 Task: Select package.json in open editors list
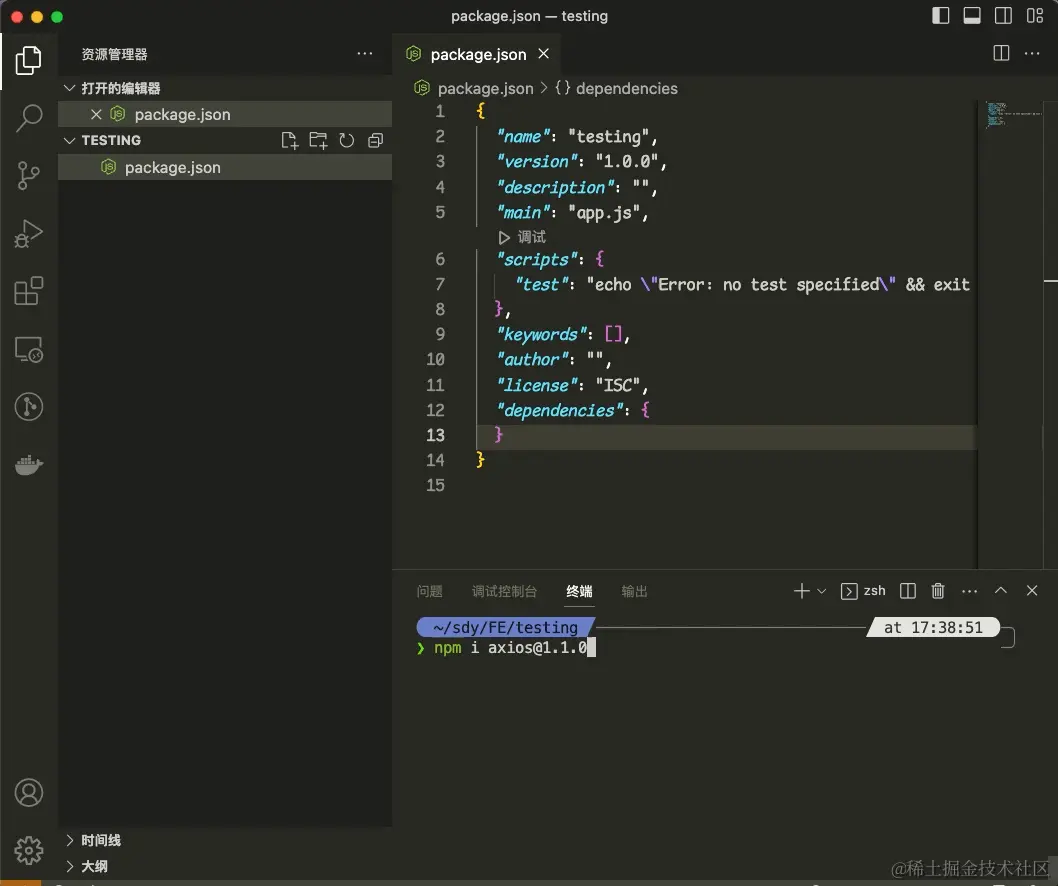tap(225, 115)
